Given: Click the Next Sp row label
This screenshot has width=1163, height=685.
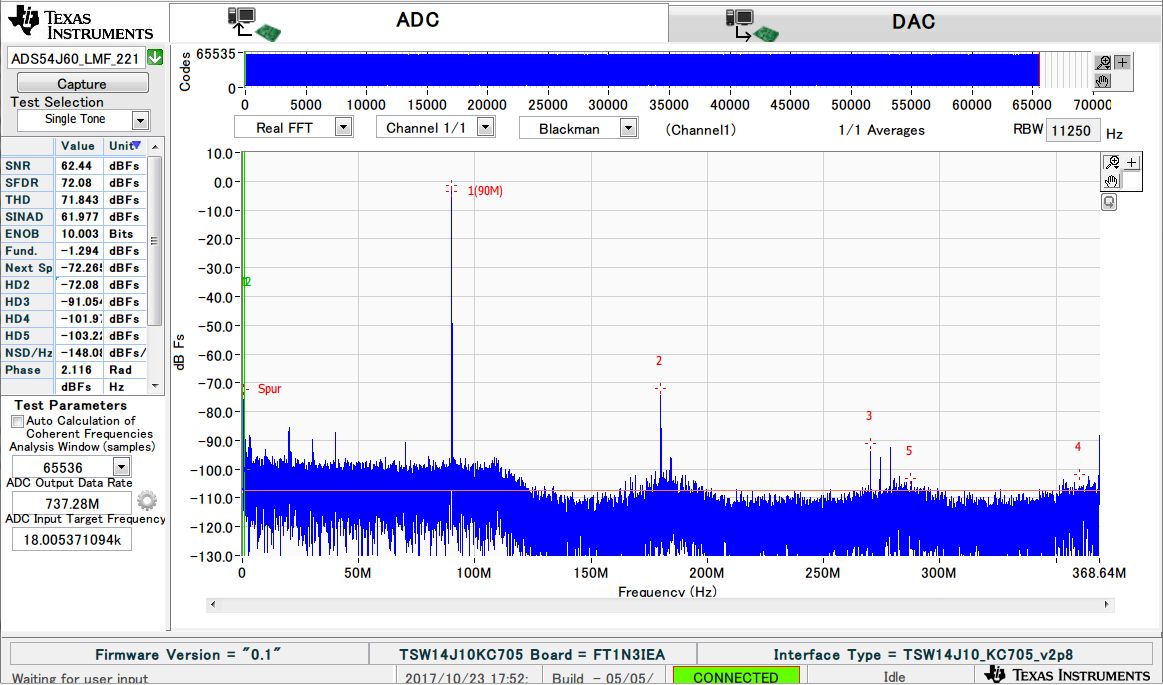Looking at the screenshot, I should (x=28, y=268).
